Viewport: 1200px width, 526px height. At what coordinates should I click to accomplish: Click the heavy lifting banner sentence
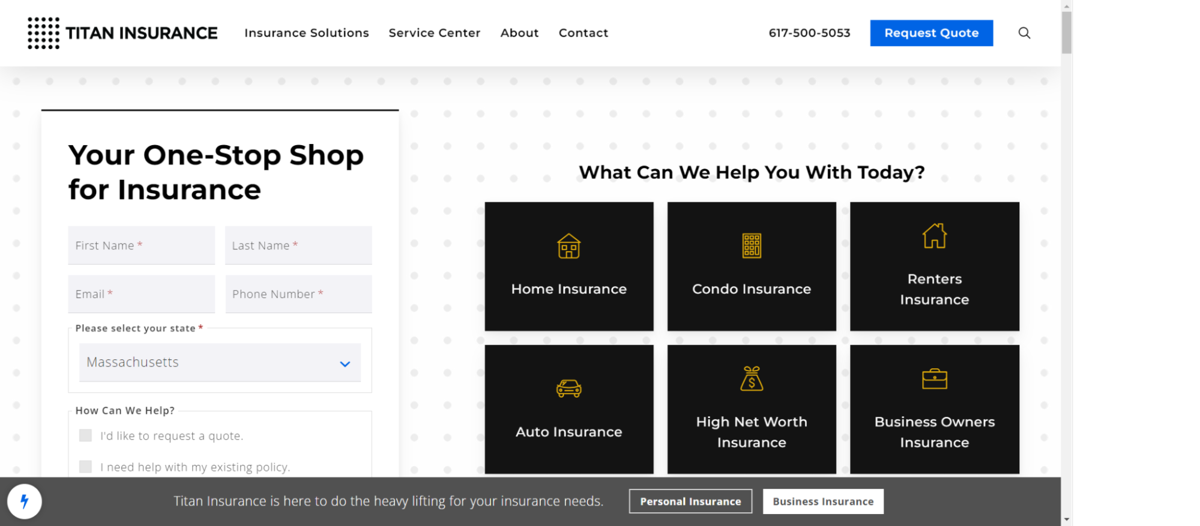point(388,501)
